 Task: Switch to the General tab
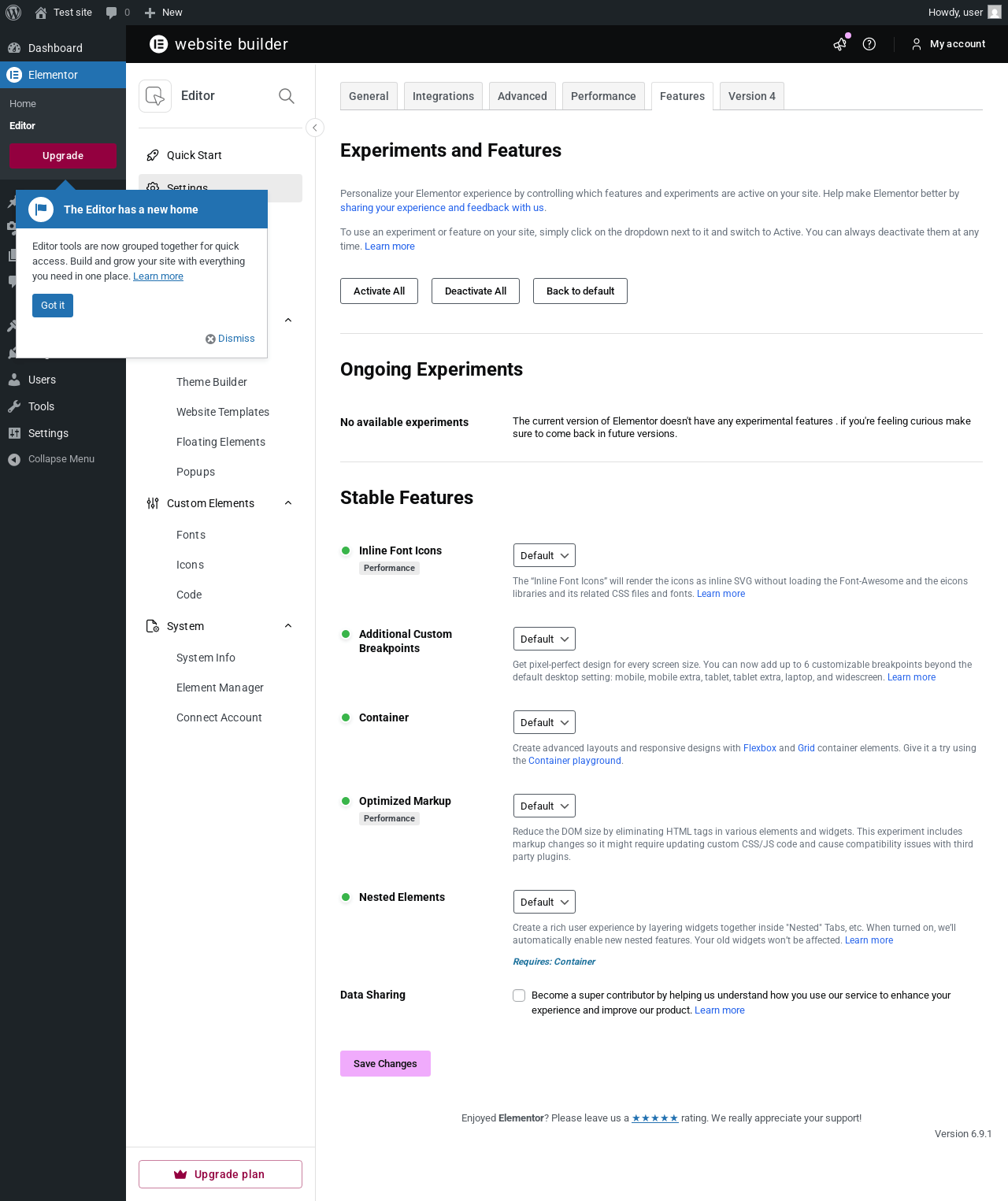[x=369, y=96]
